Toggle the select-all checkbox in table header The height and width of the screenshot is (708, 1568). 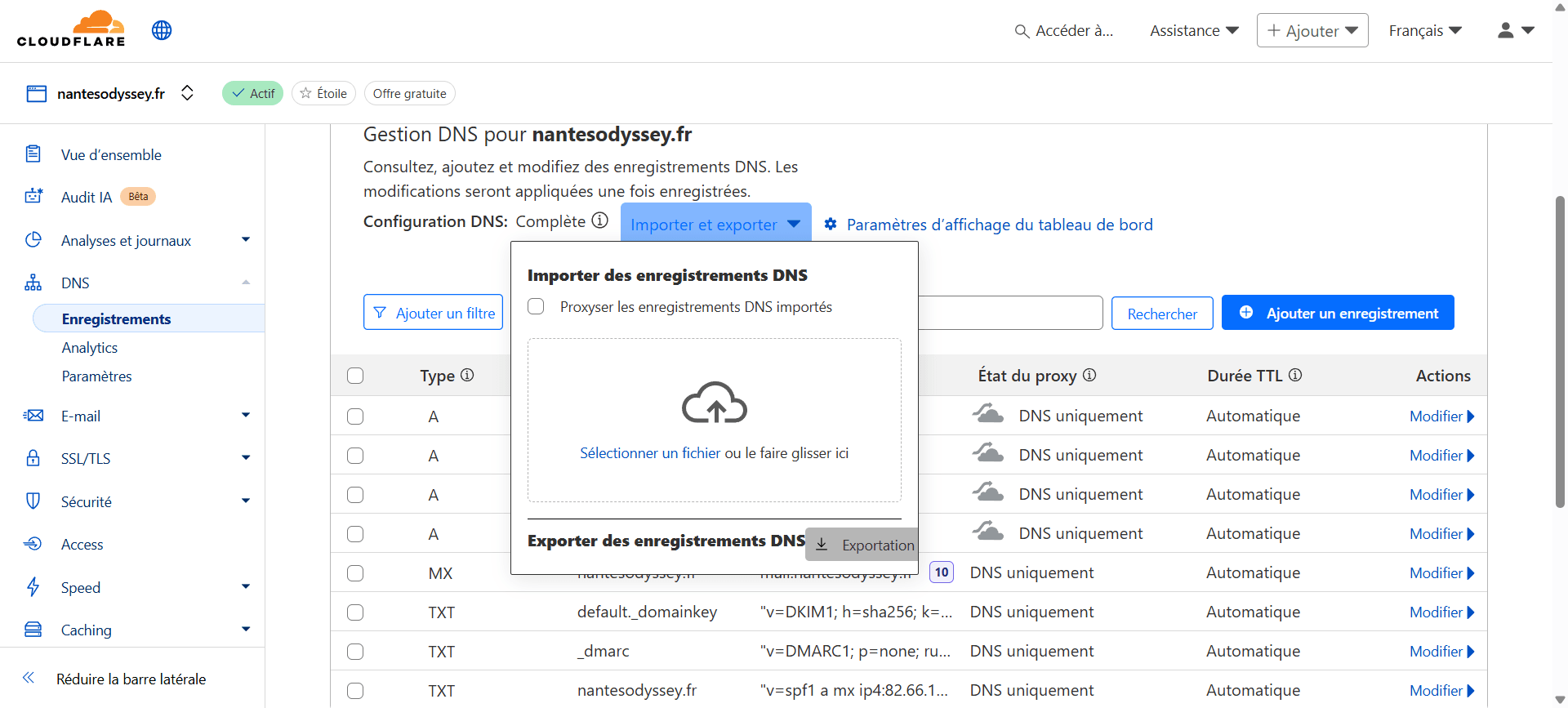pos(355,376)
